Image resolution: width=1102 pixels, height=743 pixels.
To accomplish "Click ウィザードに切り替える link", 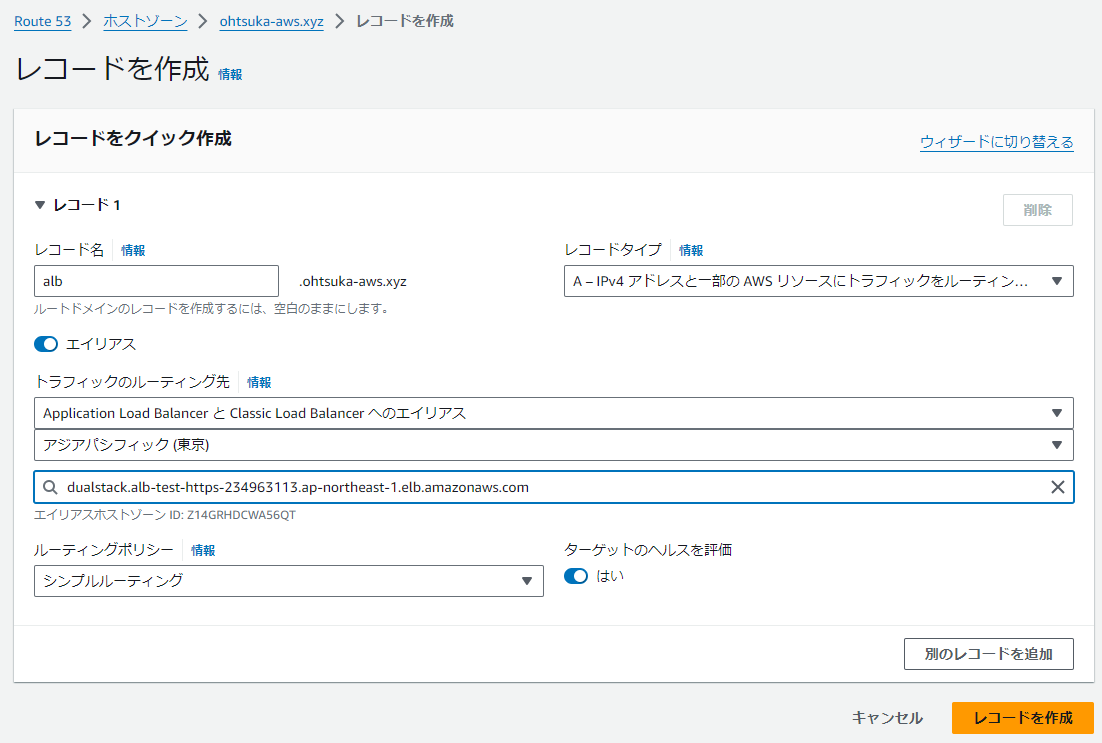I will (997, 141).
